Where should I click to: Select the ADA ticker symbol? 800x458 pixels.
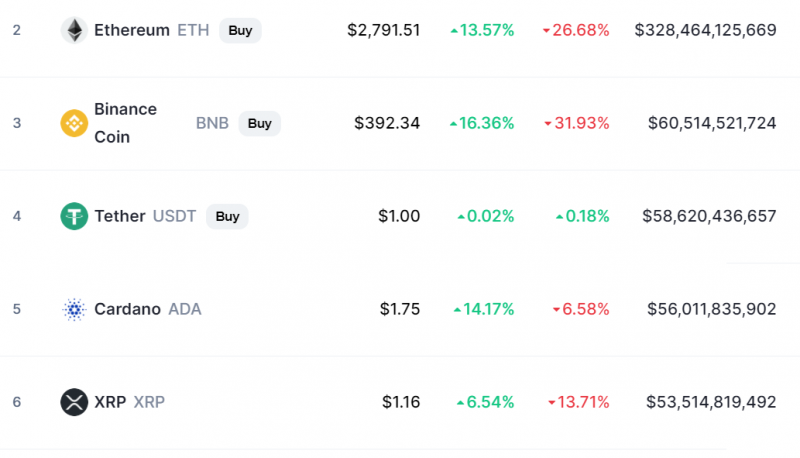[185, 309]
